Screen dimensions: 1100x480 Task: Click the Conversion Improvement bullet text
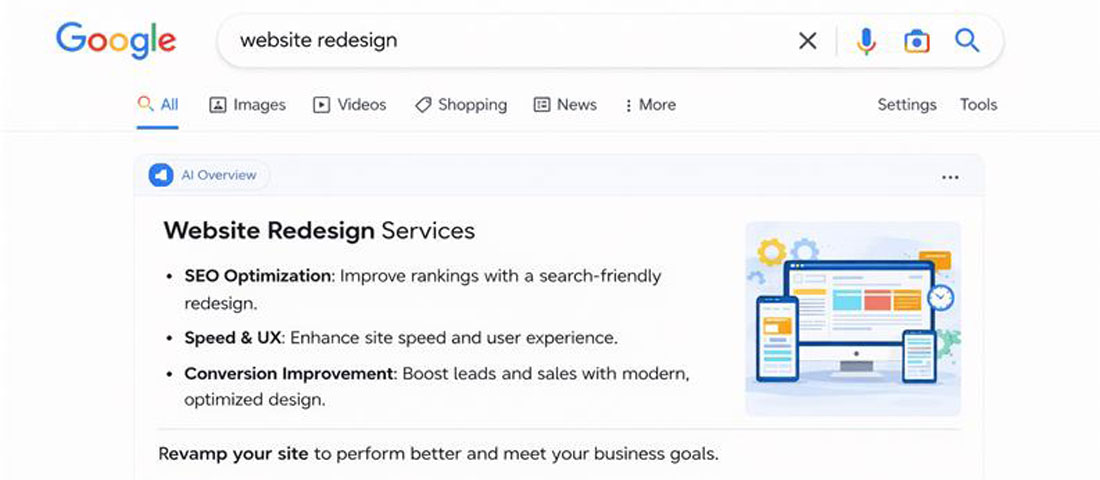[437, 387]
